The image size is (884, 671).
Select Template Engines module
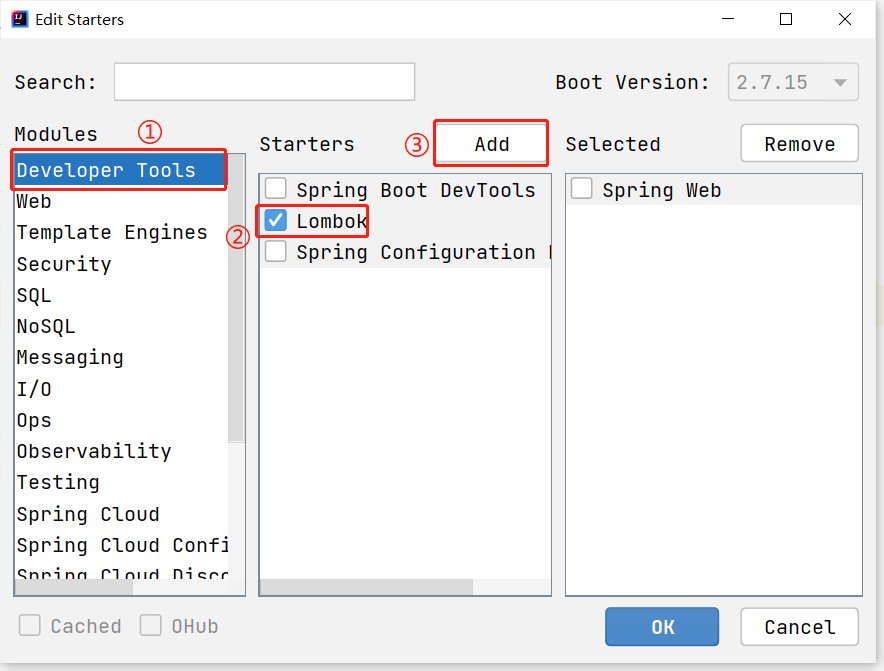coord(121,232)
